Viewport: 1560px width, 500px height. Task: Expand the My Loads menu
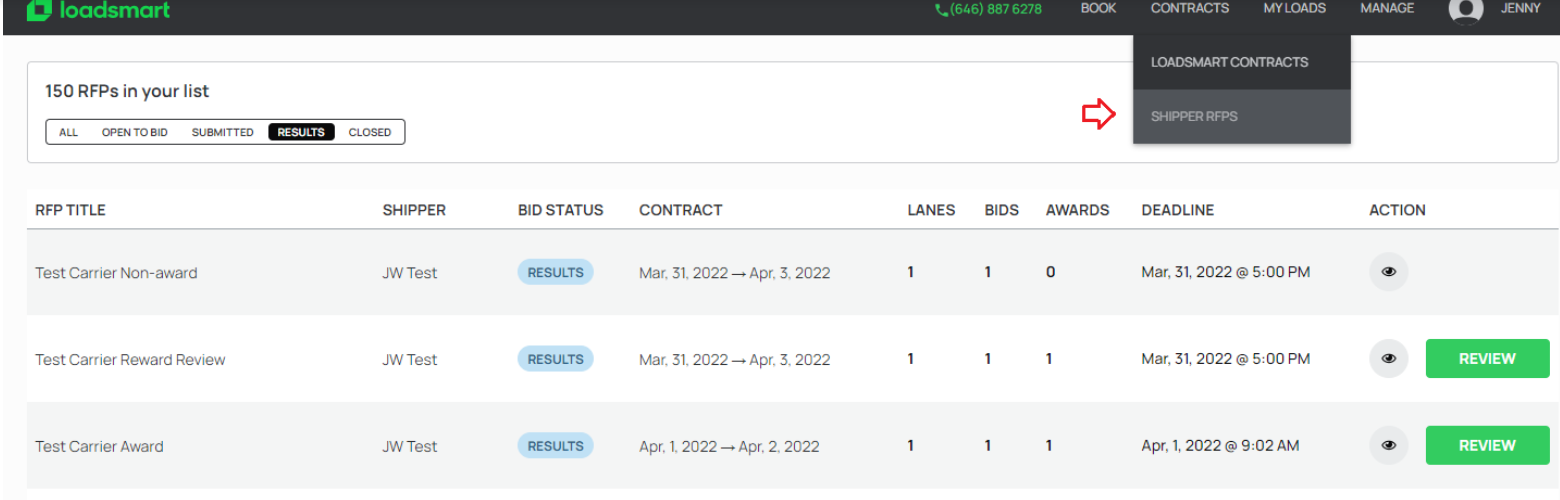click(1294, 8)
